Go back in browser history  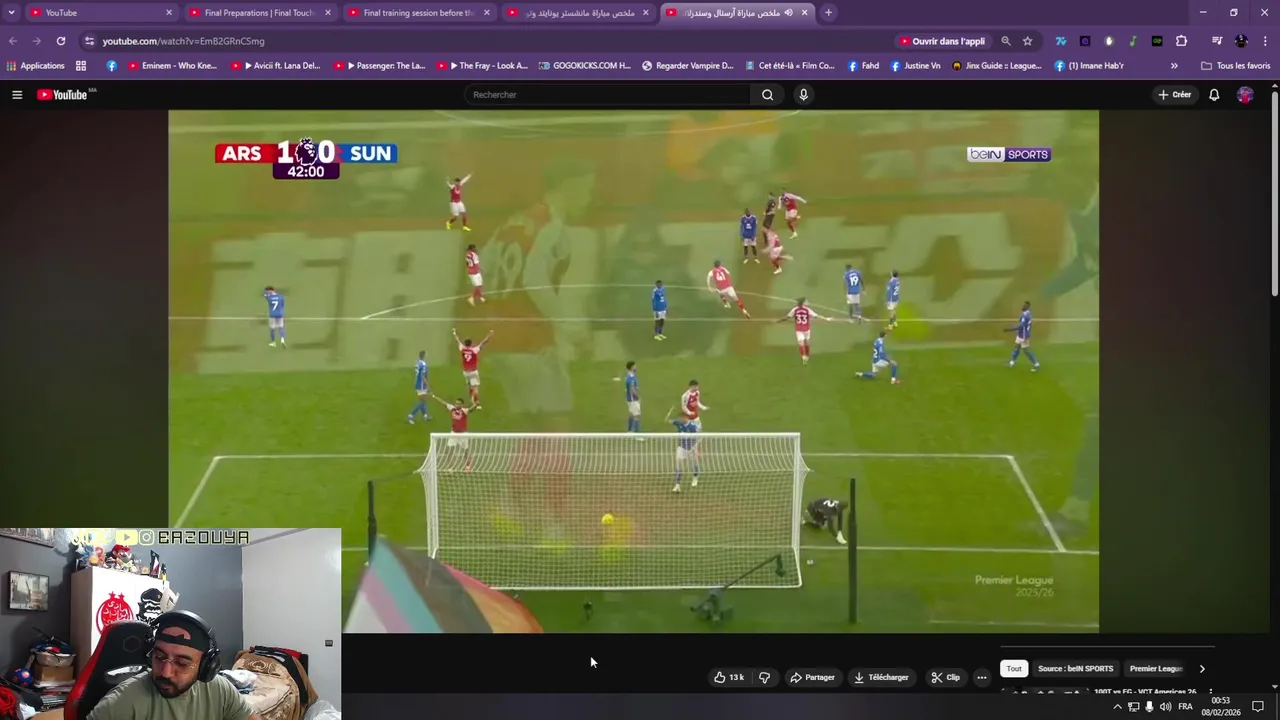point(13,41)
